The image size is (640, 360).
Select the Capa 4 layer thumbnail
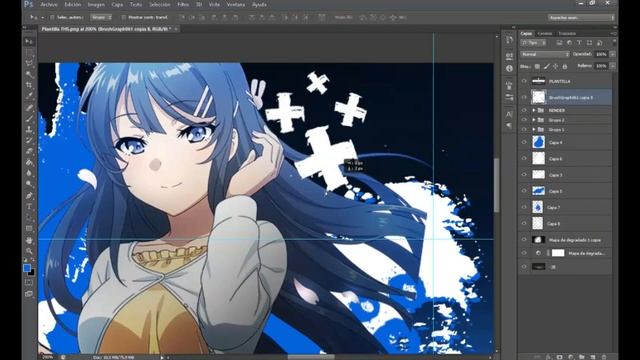pyautogui.click(x=538, y=142)
